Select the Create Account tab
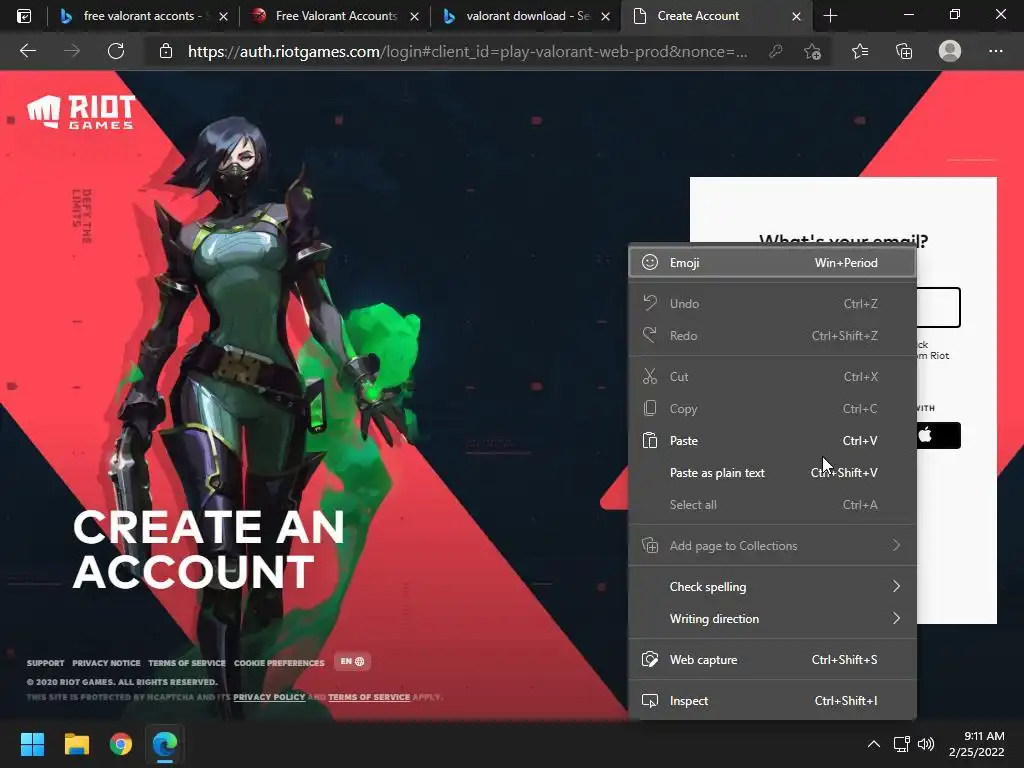The image size is (1024, 768). pos(715,16)
